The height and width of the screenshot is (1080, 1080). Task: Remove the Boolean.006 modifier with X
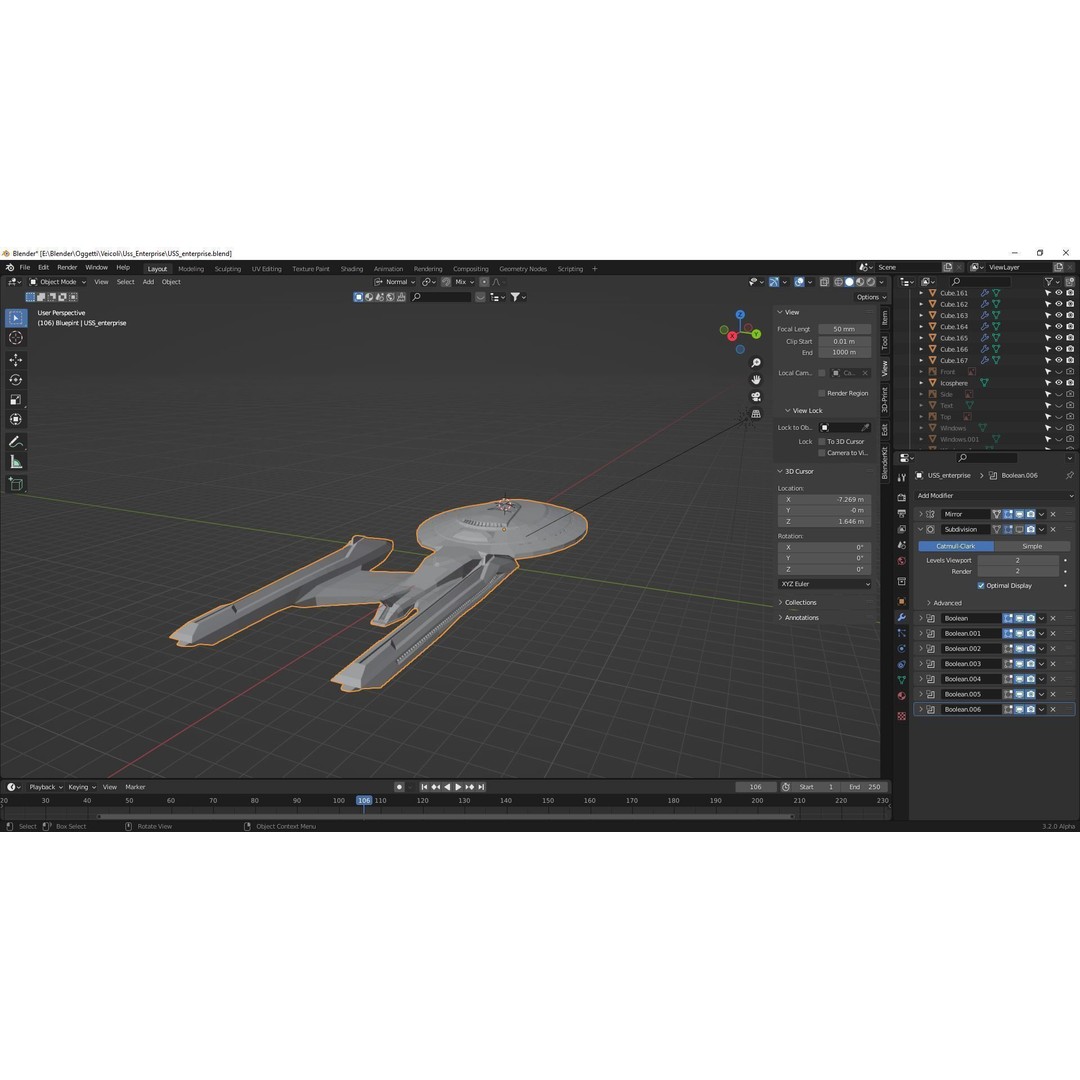pyautogui.click(x=1052, y=709)
